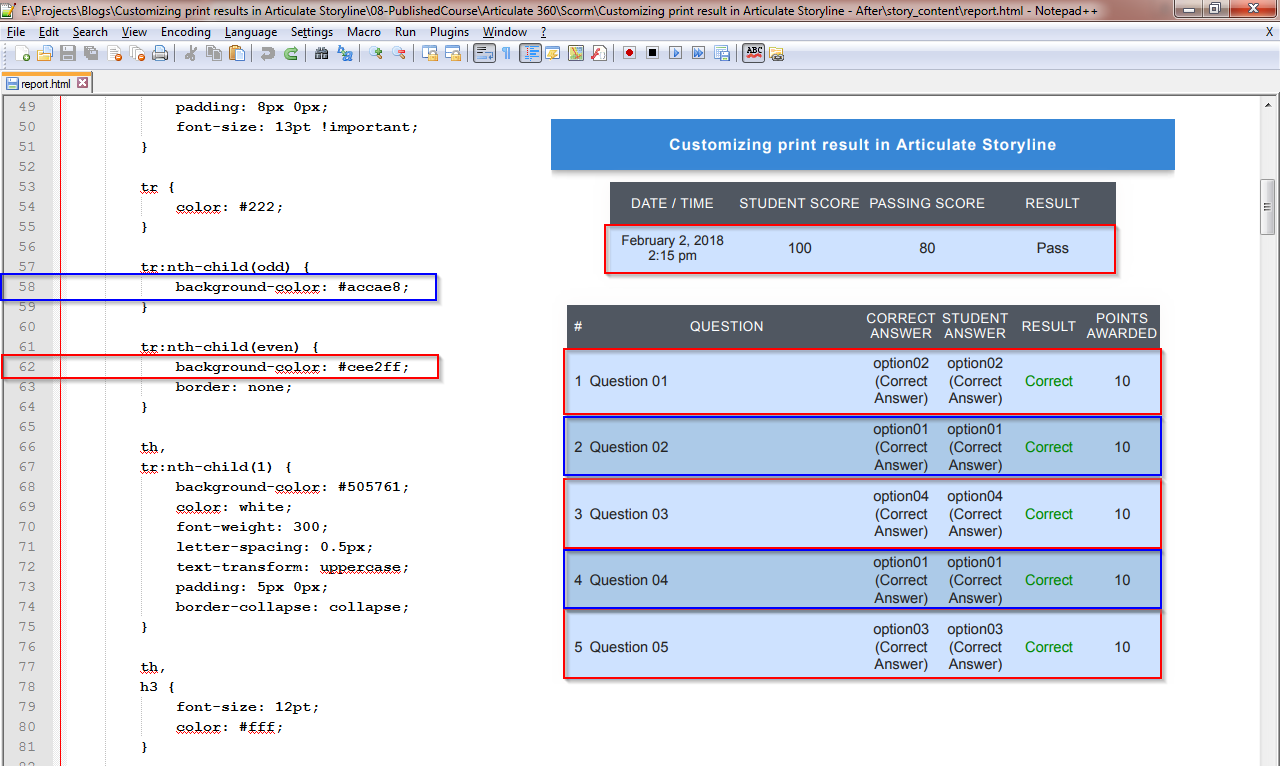Click the green Redo arrow icon
1280x766 pixels.
click(x=291, y=53)
